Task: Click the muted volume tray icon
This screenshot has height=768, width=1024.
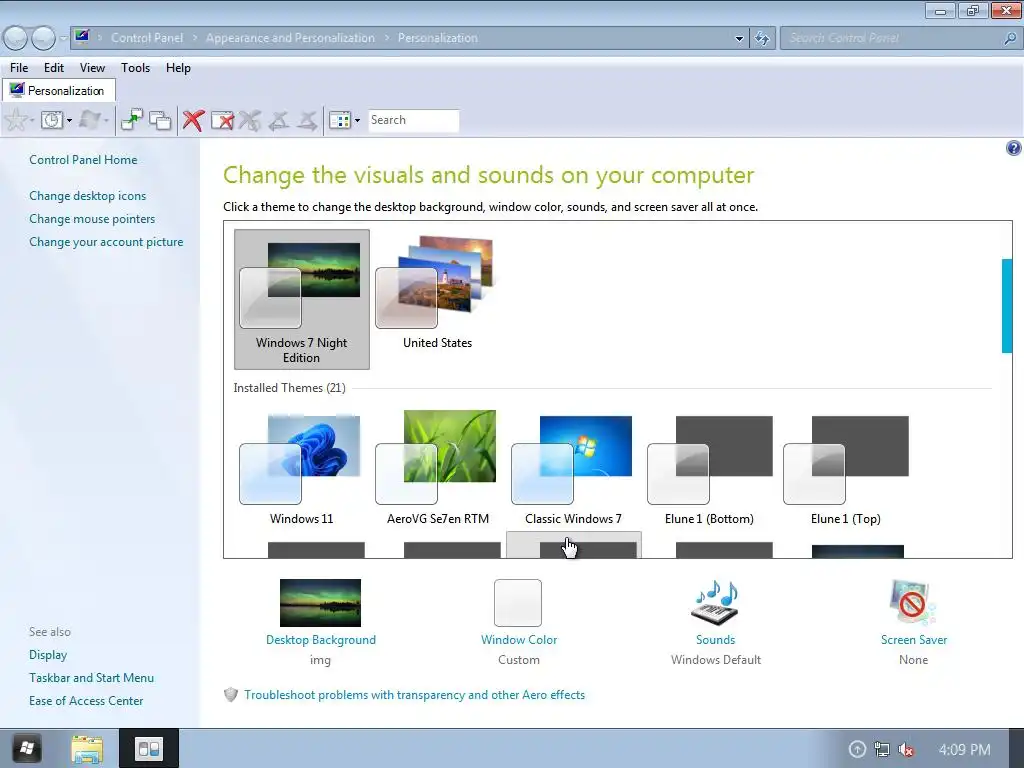Action: 906,750
